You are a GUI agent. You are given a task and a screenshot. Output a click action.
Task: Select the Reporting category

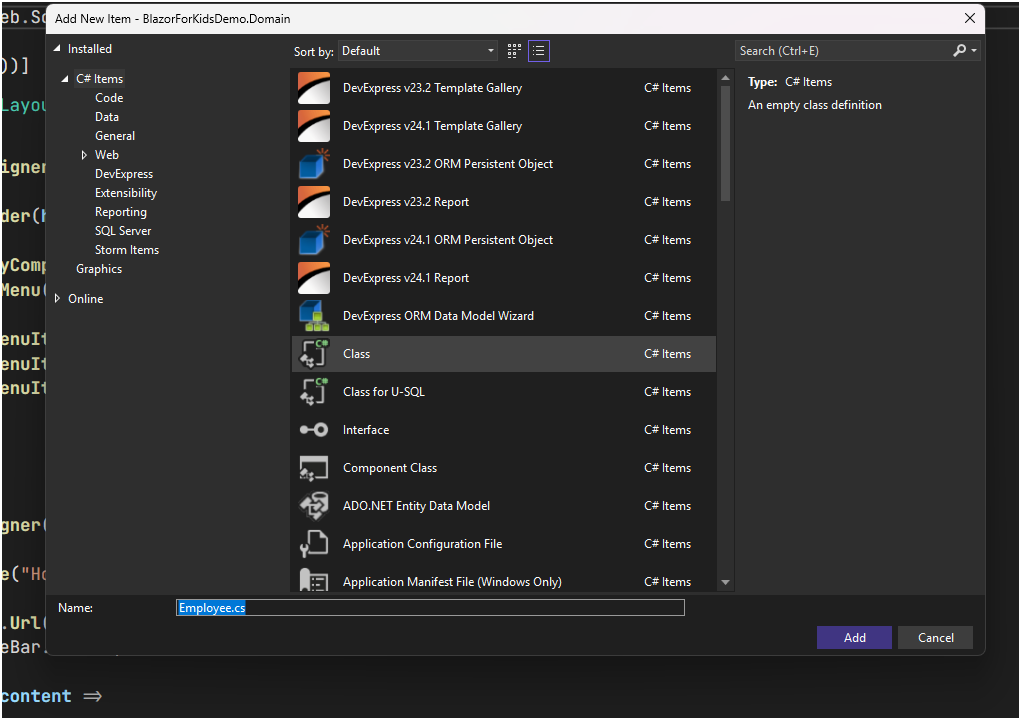(120, 212)
